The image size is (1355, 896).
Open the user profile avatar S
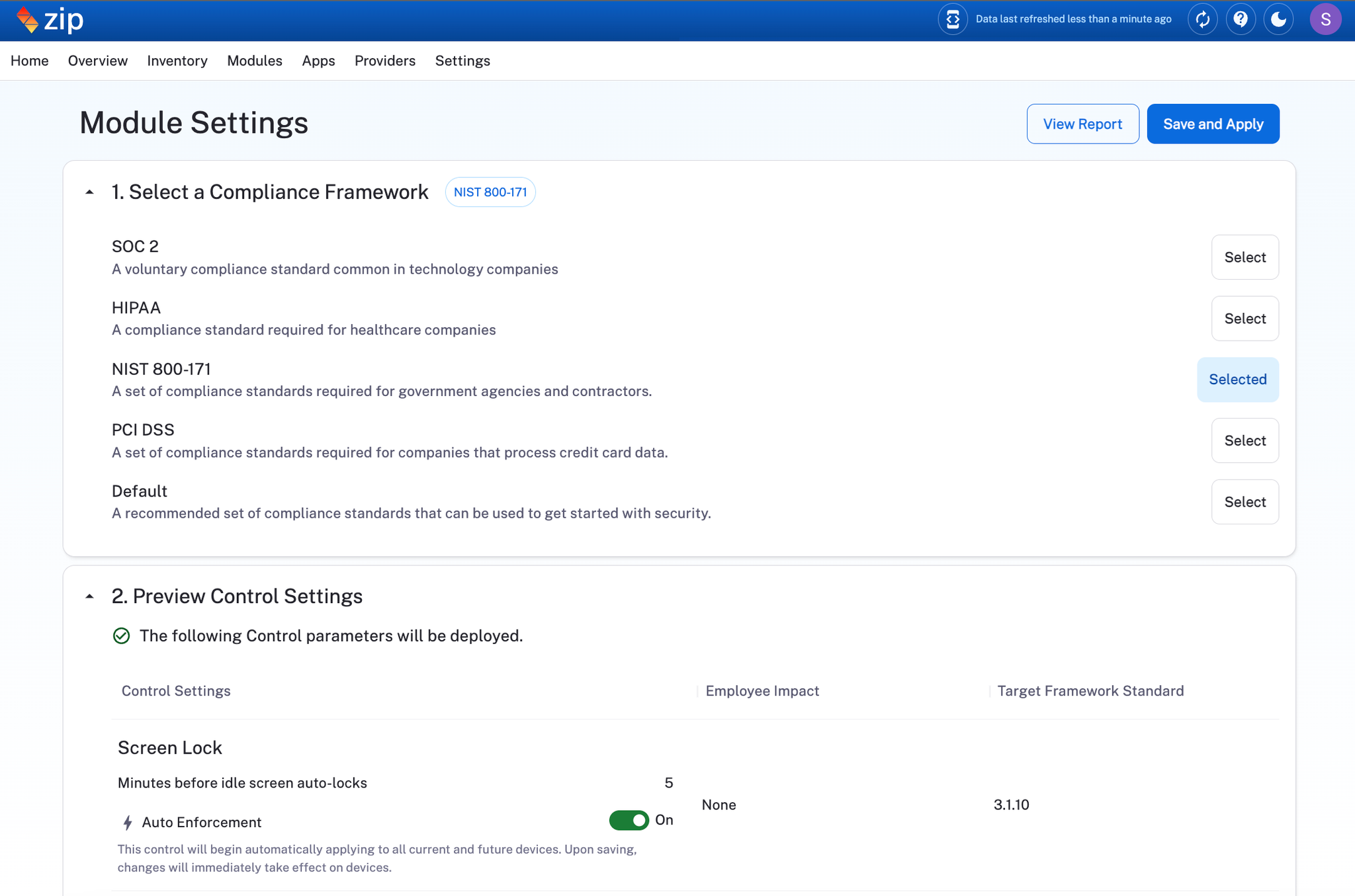1325,19
